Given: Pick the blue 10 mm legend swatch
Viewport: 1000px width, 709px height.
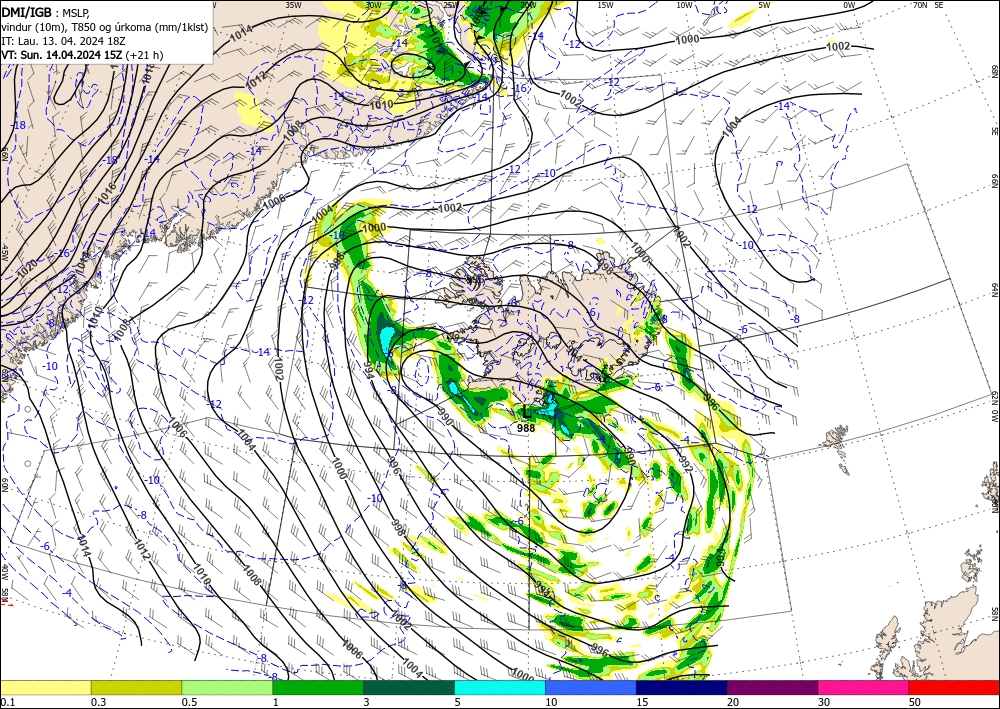Looking at the screenshot, I should coord(591,687).
